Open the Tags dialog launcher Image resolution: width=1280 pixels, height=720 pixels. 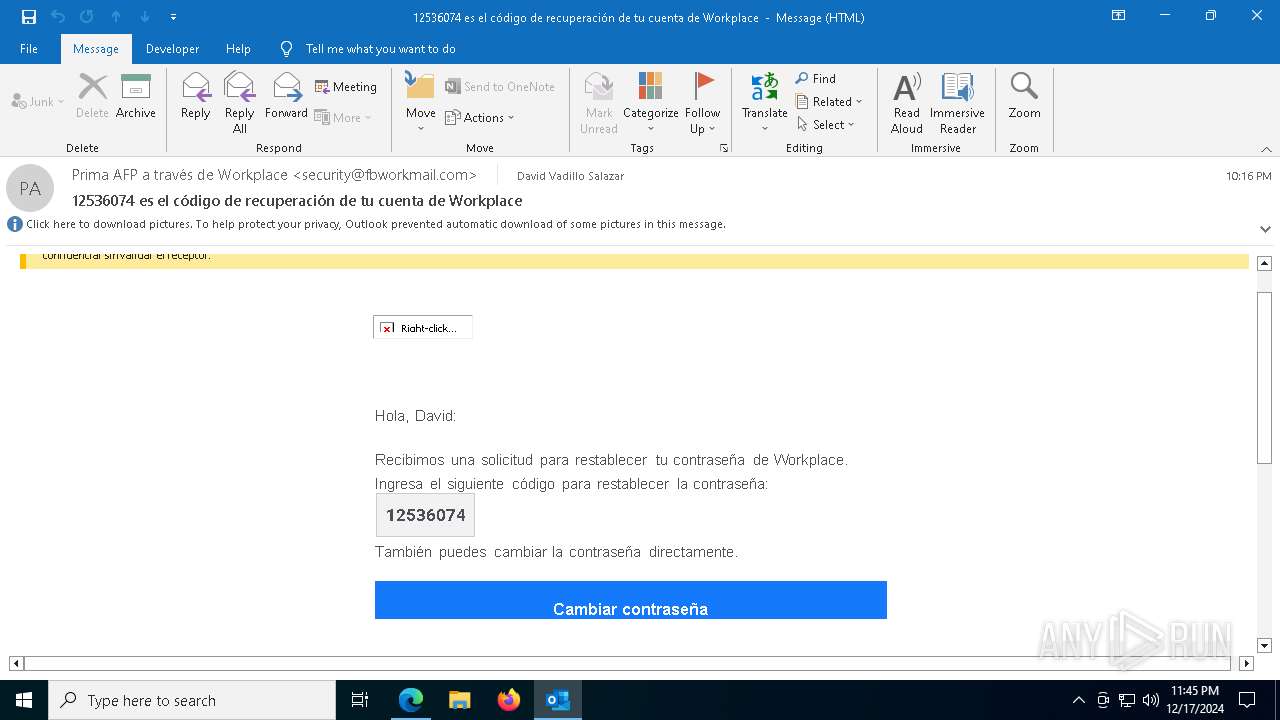tap(723, 148)
